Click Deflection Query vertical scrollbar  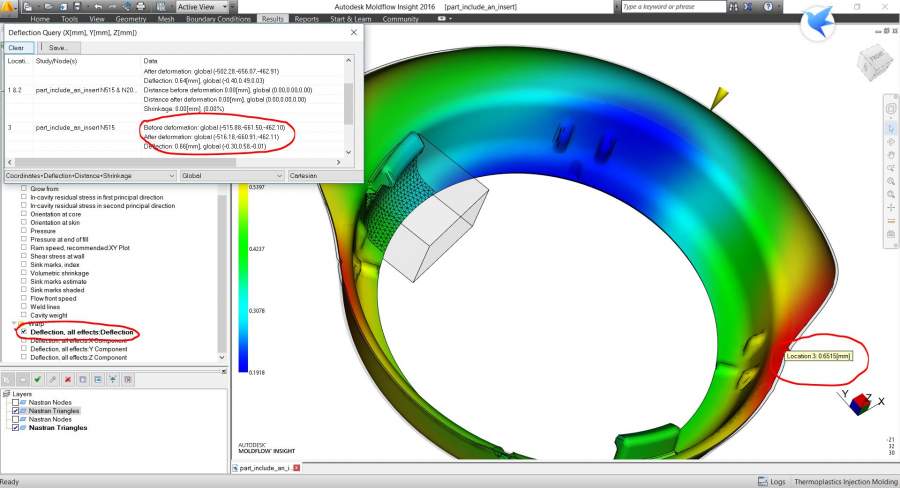pyautogui.click(x=348, y=106)
